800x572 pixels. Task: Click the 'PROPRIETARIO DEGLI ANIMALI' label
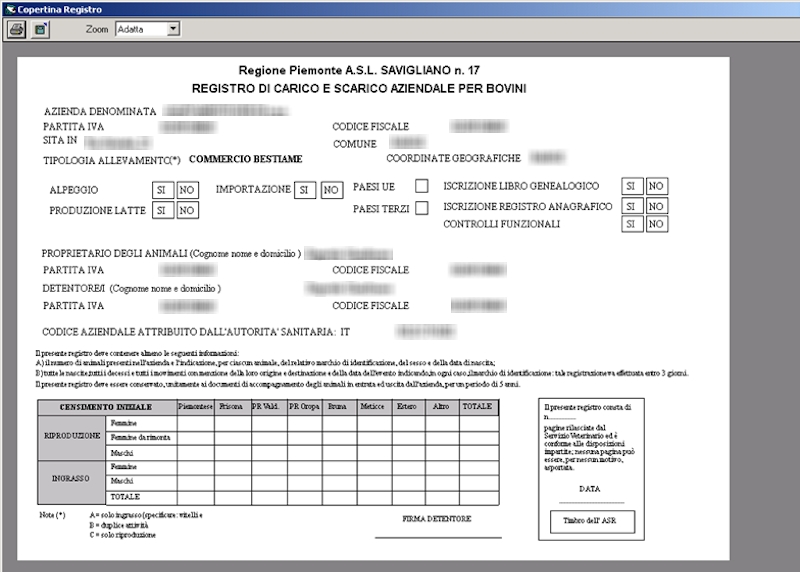[115, 253]
